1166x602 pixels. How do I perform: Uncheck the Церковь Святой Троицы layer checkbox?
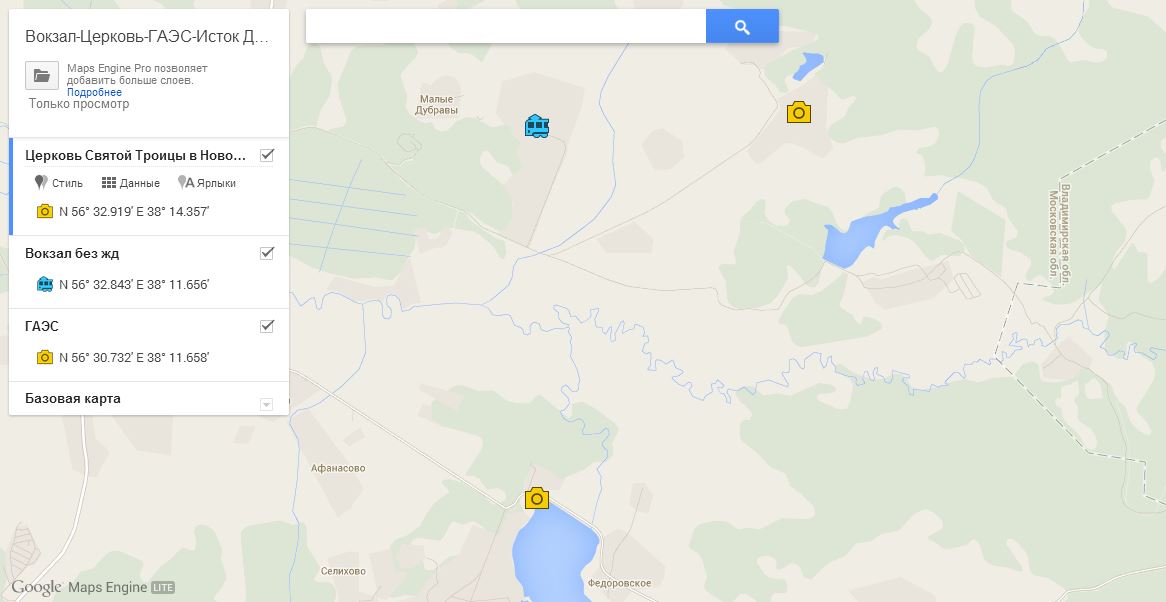coord(267,155)
